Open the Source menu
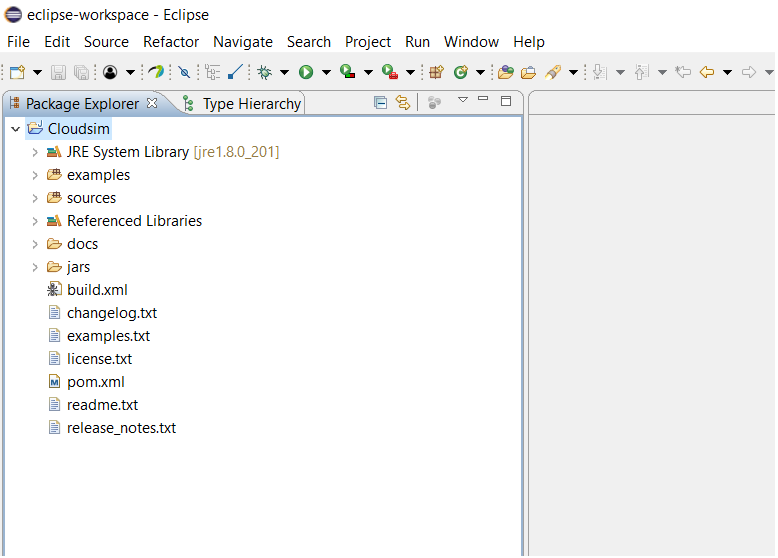The image size is (778, 558). click(x=106, y=42)
